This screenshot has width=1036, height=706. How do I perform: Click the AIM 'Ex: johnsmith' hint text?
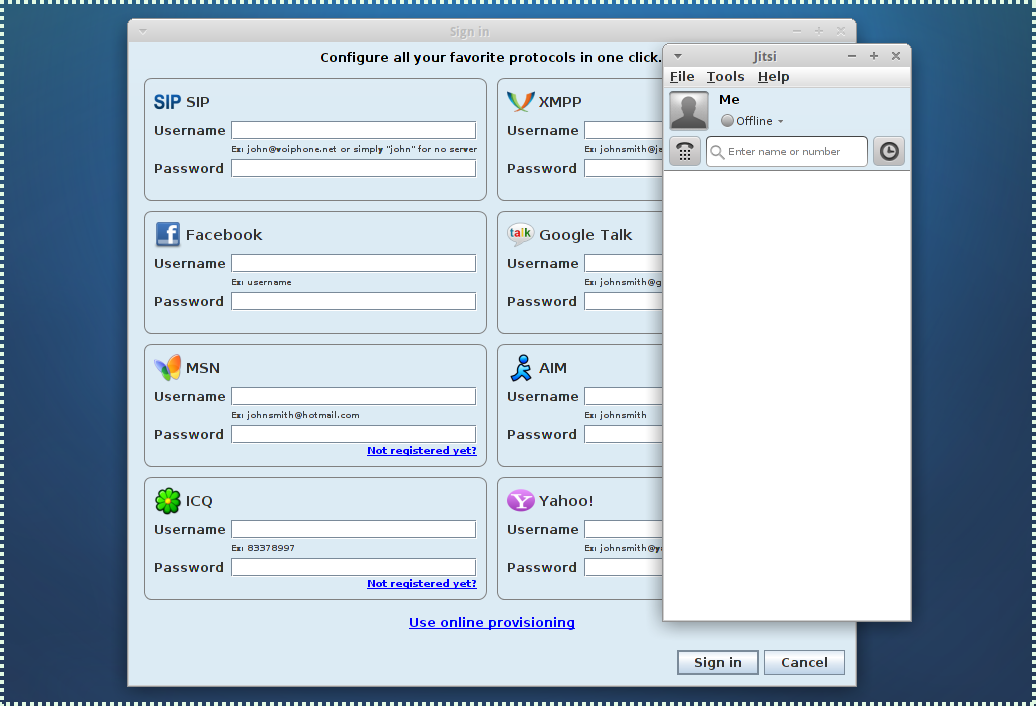pyautogui.click(x=615, y=415)
